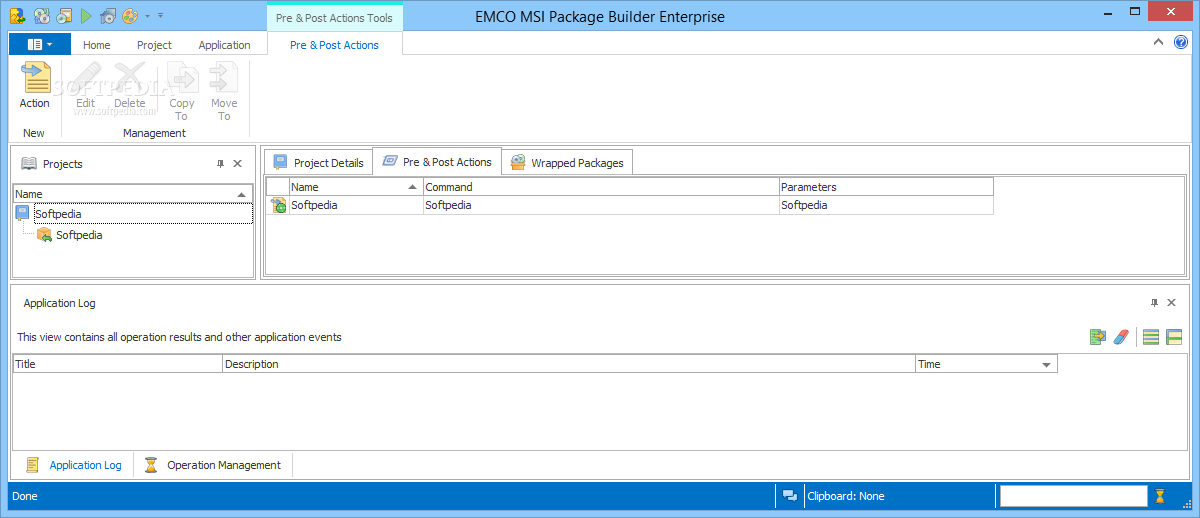Click the Title column header in log
The image size is (1200, 518).
click(118, 364)
